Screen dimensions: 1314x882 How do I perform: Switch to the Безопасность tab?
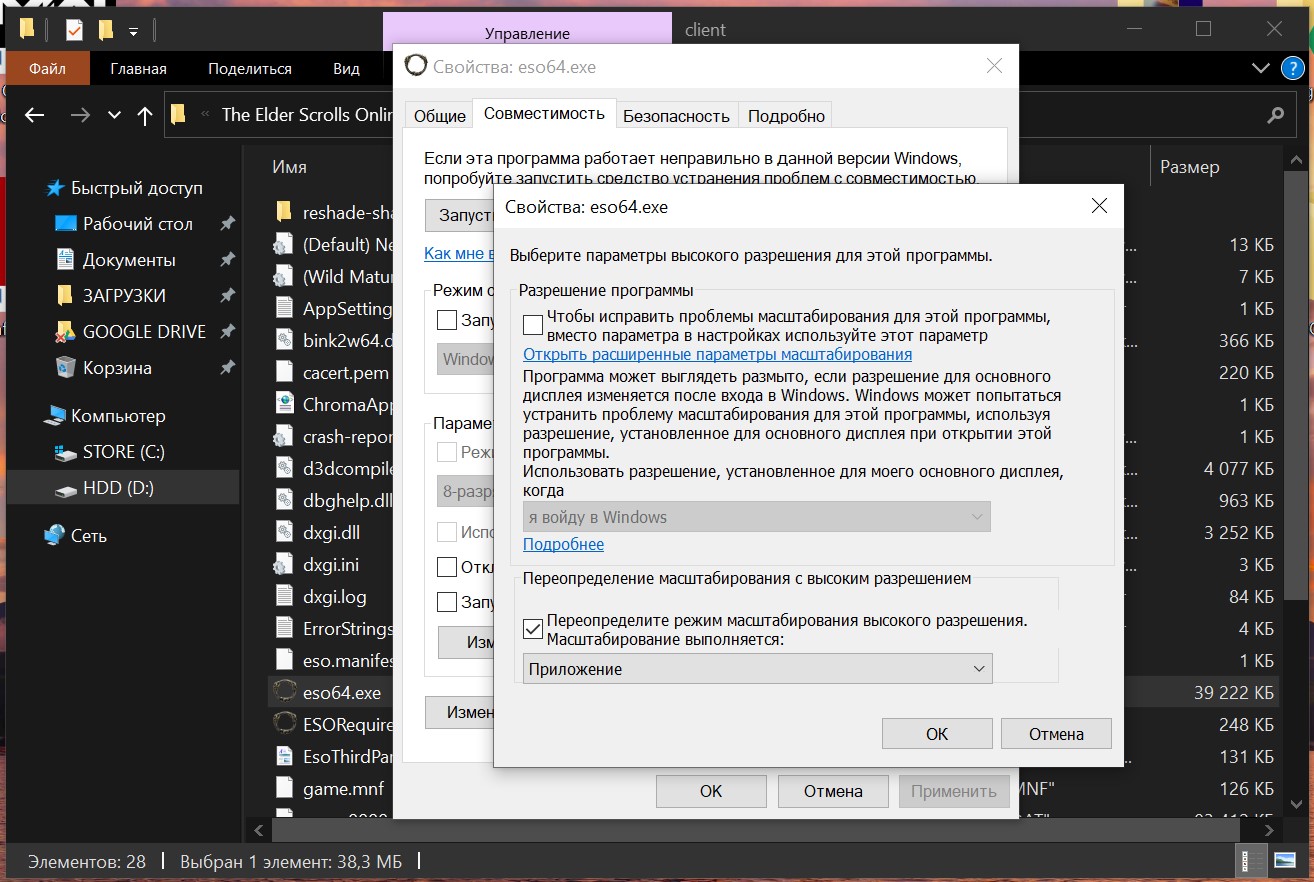[676, 116]
